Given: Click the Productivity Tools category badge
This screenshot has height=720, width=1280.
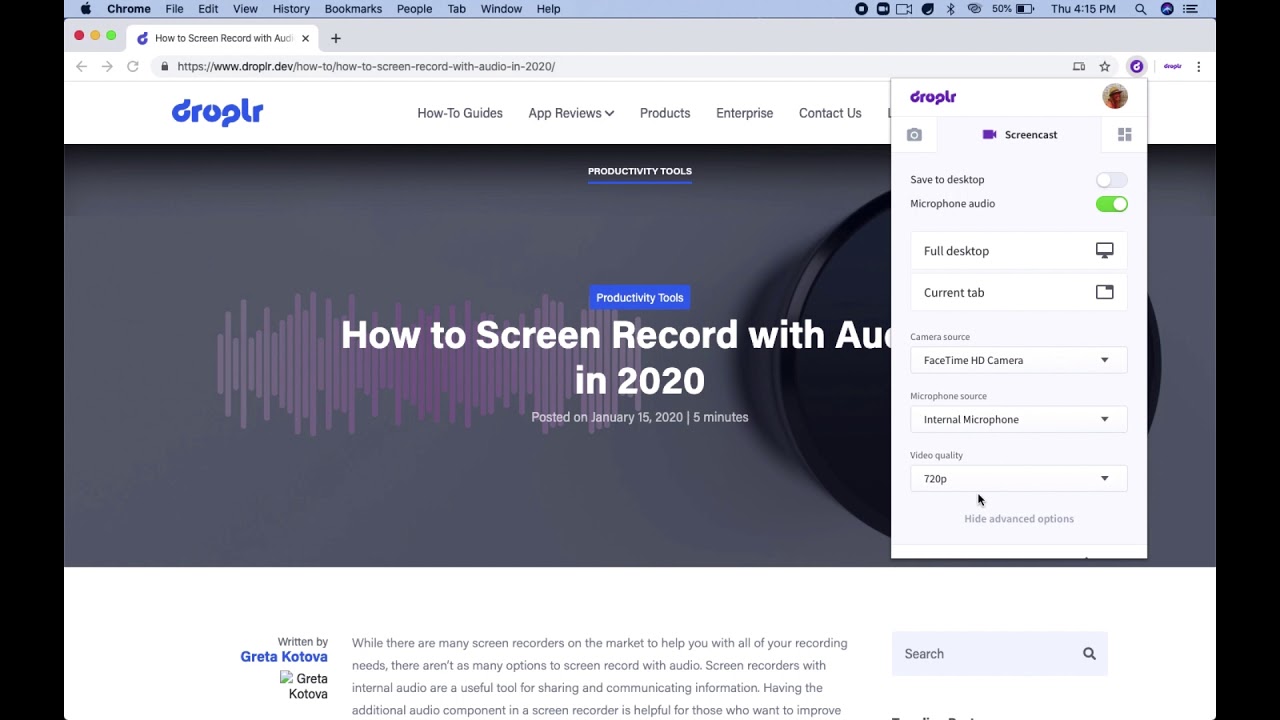Looking at the screenshot, I should pyautogui.click(x=640, y=298).
